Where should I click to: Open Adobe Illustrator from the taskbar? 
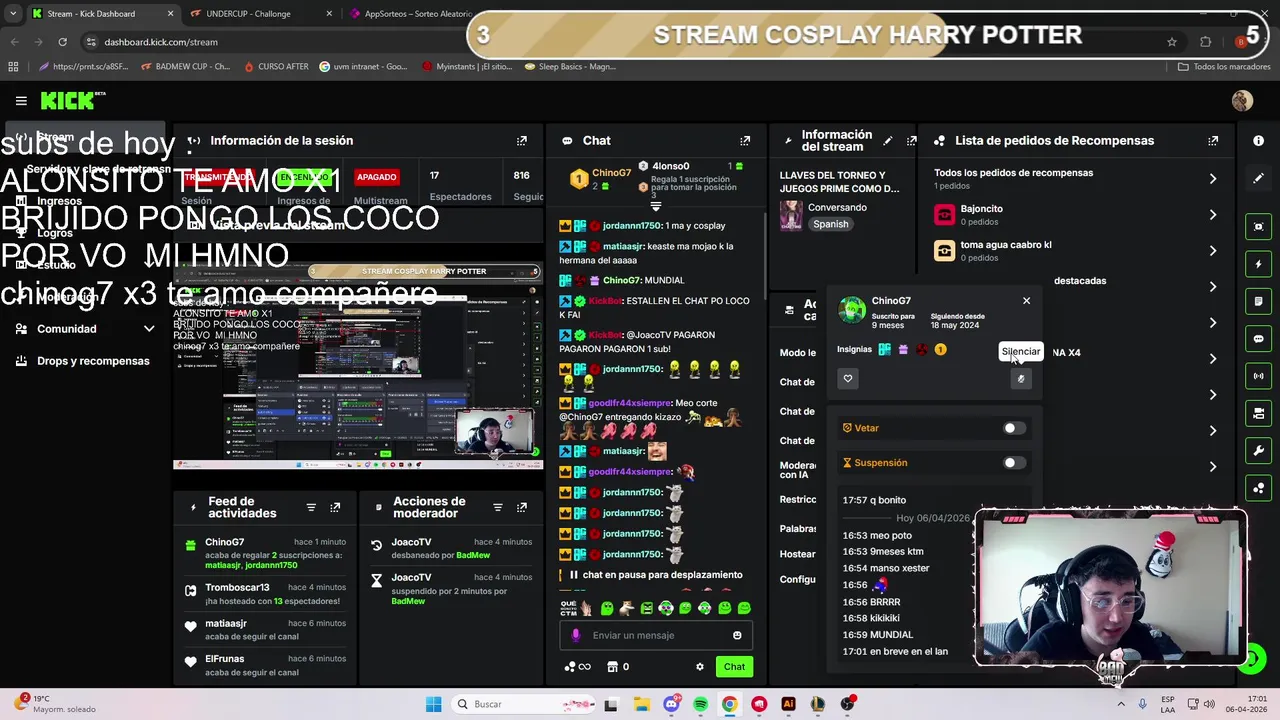pos(788,704)
